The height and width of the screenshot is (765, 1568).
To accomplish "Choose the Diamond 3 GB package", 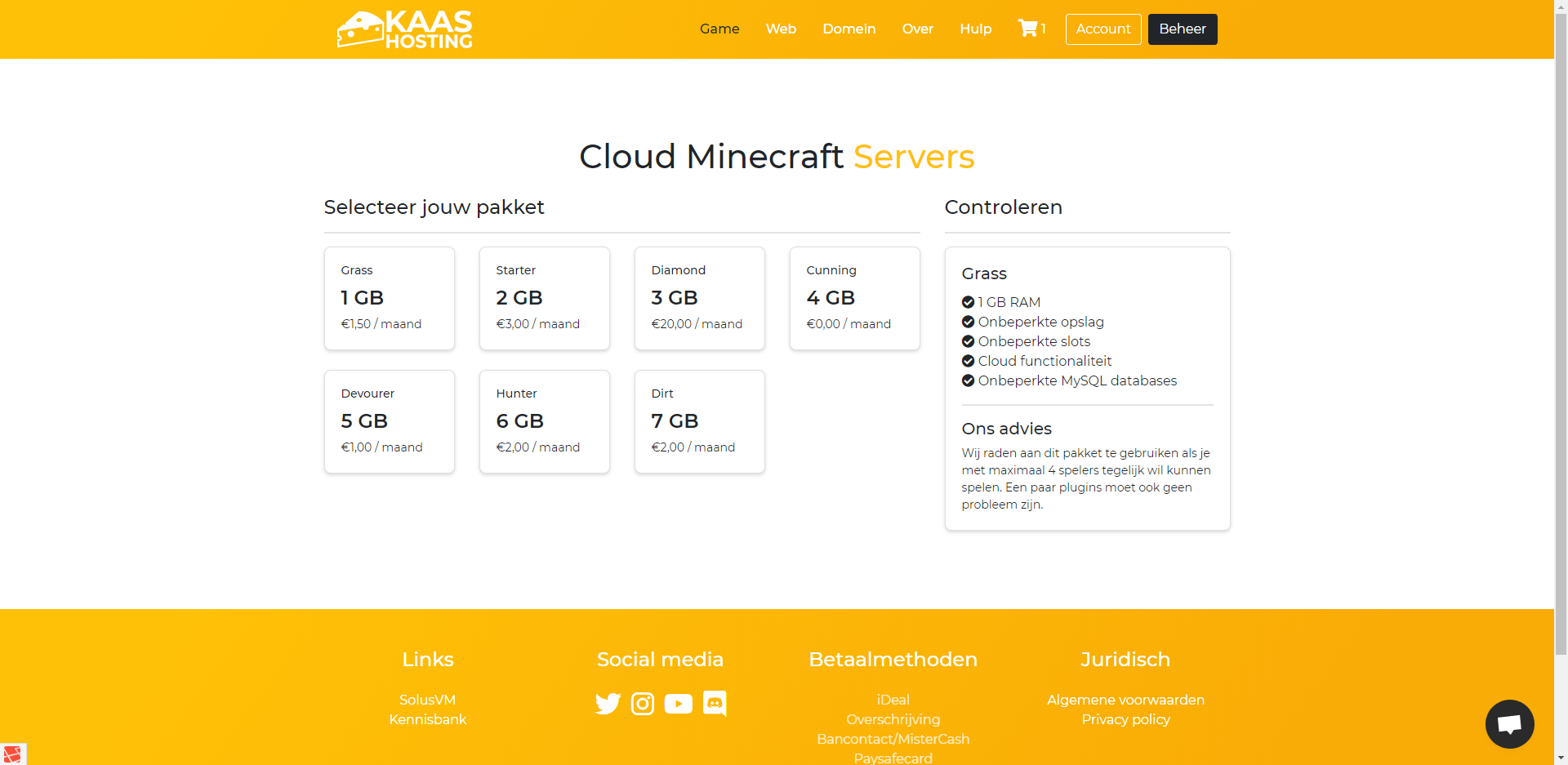I will pyautogui.click(x=700, y=298).
